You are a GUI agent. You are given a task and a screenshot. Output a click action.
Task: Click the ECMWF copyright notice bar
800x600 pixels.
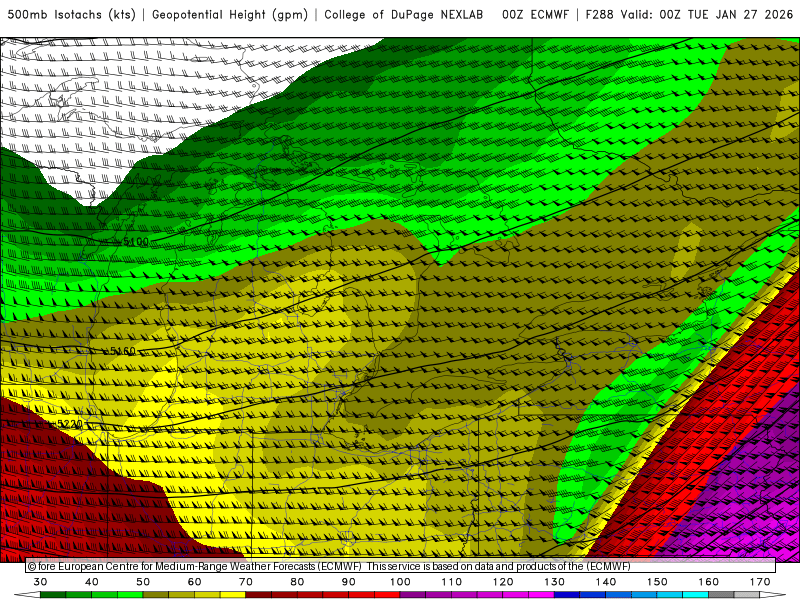click(401, 566)
